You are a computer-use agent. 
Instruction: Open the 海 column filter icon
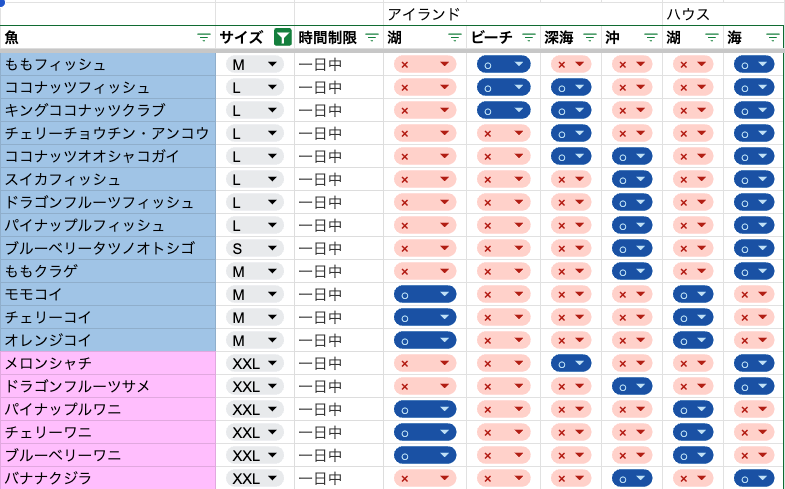[x=772, y=38]
